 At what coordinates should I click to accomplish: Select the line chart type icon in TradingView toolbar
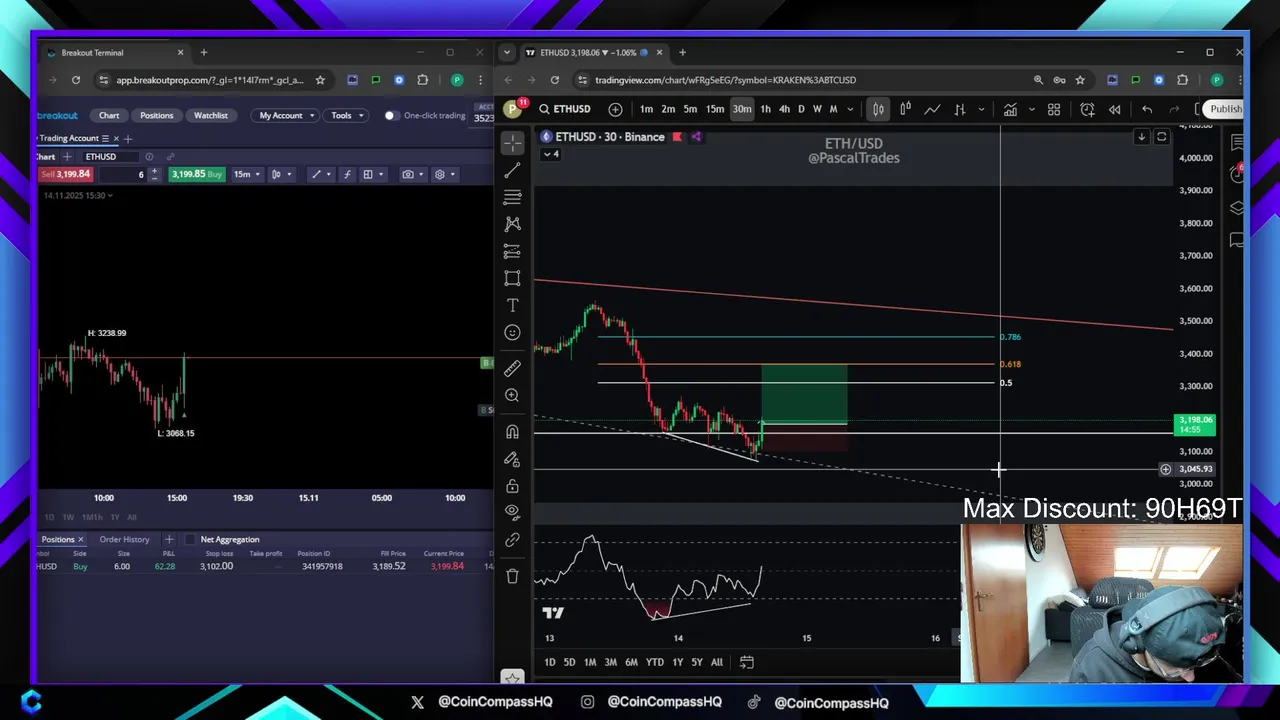click(932, 109)
